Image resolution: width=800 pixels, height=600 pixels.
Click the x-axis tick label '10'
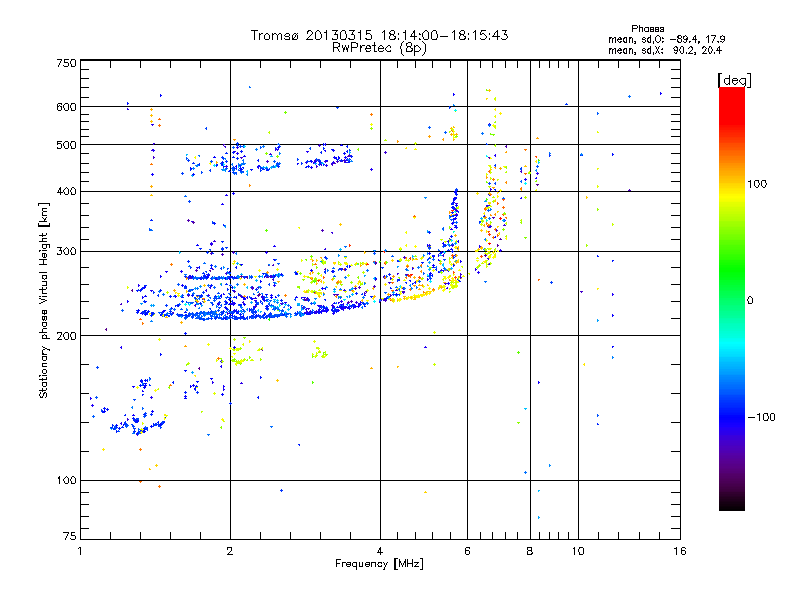(578, 551)
